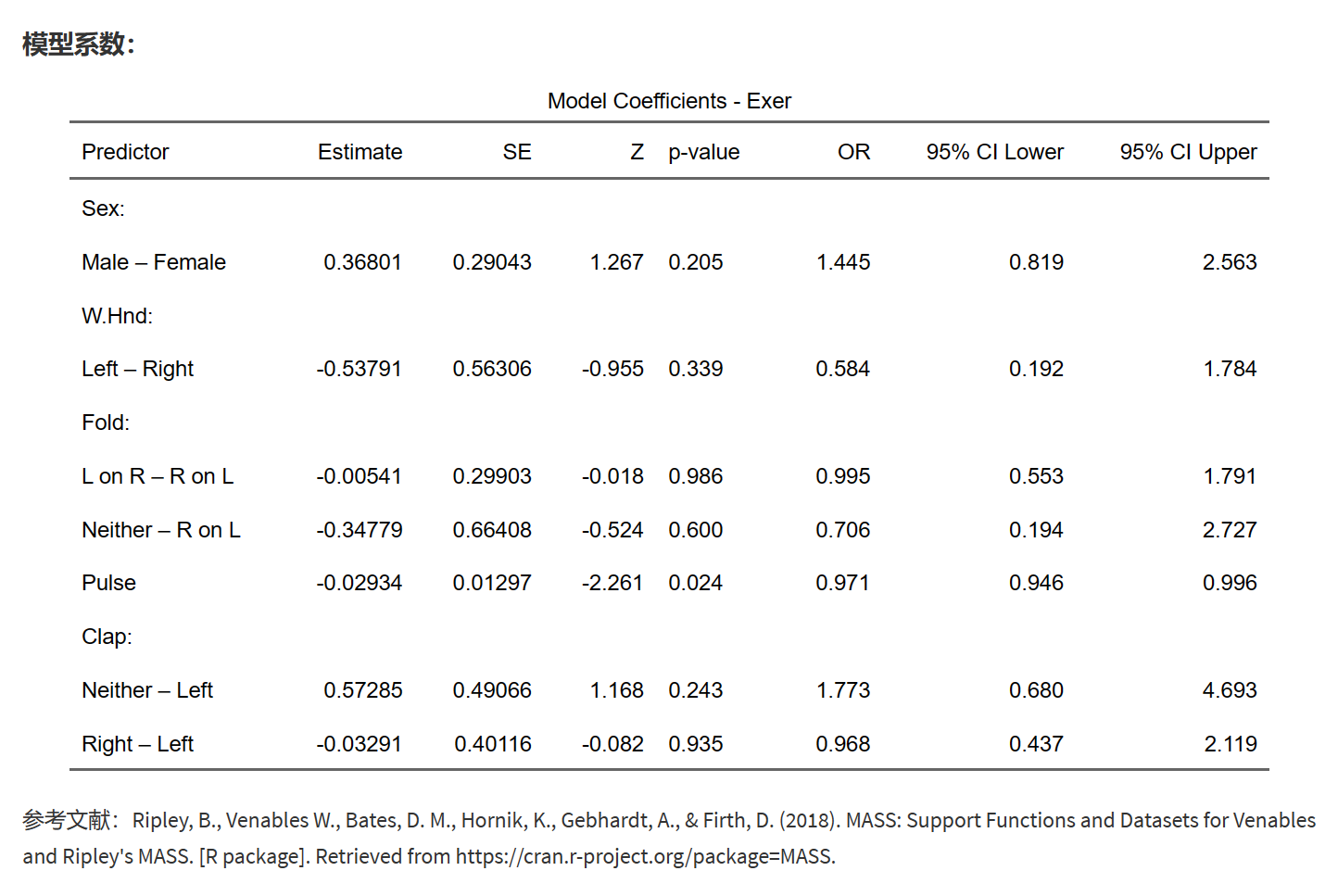Click the 95% CI Upper header

point(1188,152)
